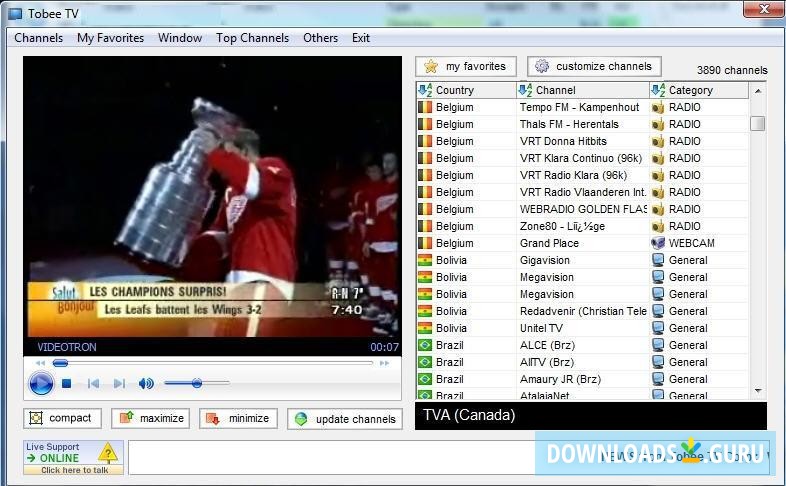The width and height of the screenshot is (786, 486).
Task: Sort by the Channel column header
Action: pyautogui.click(x=582, y=90)
